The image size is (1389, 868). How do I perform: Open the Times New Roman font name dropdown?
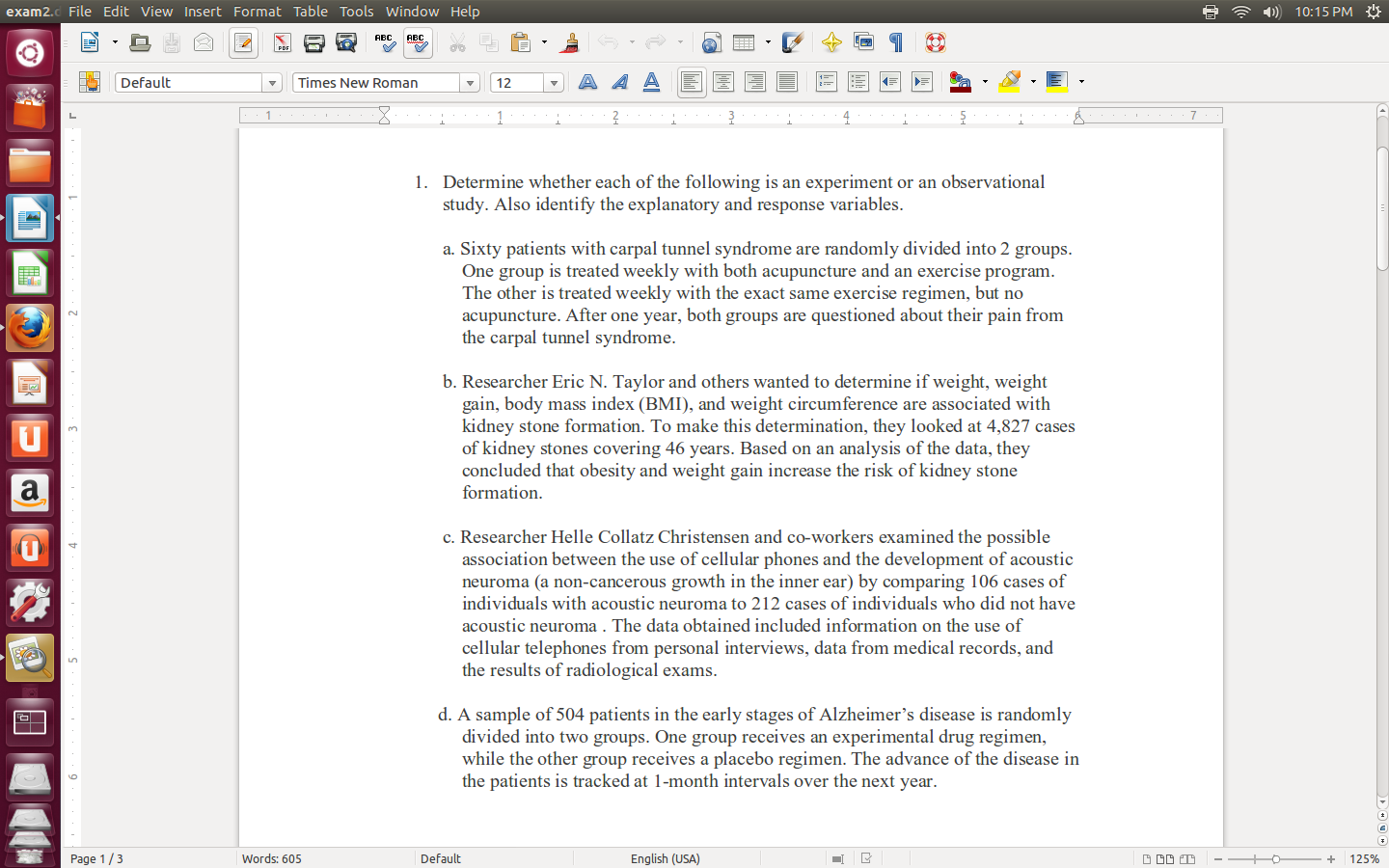pyautogui.click(x=470, y=82)
